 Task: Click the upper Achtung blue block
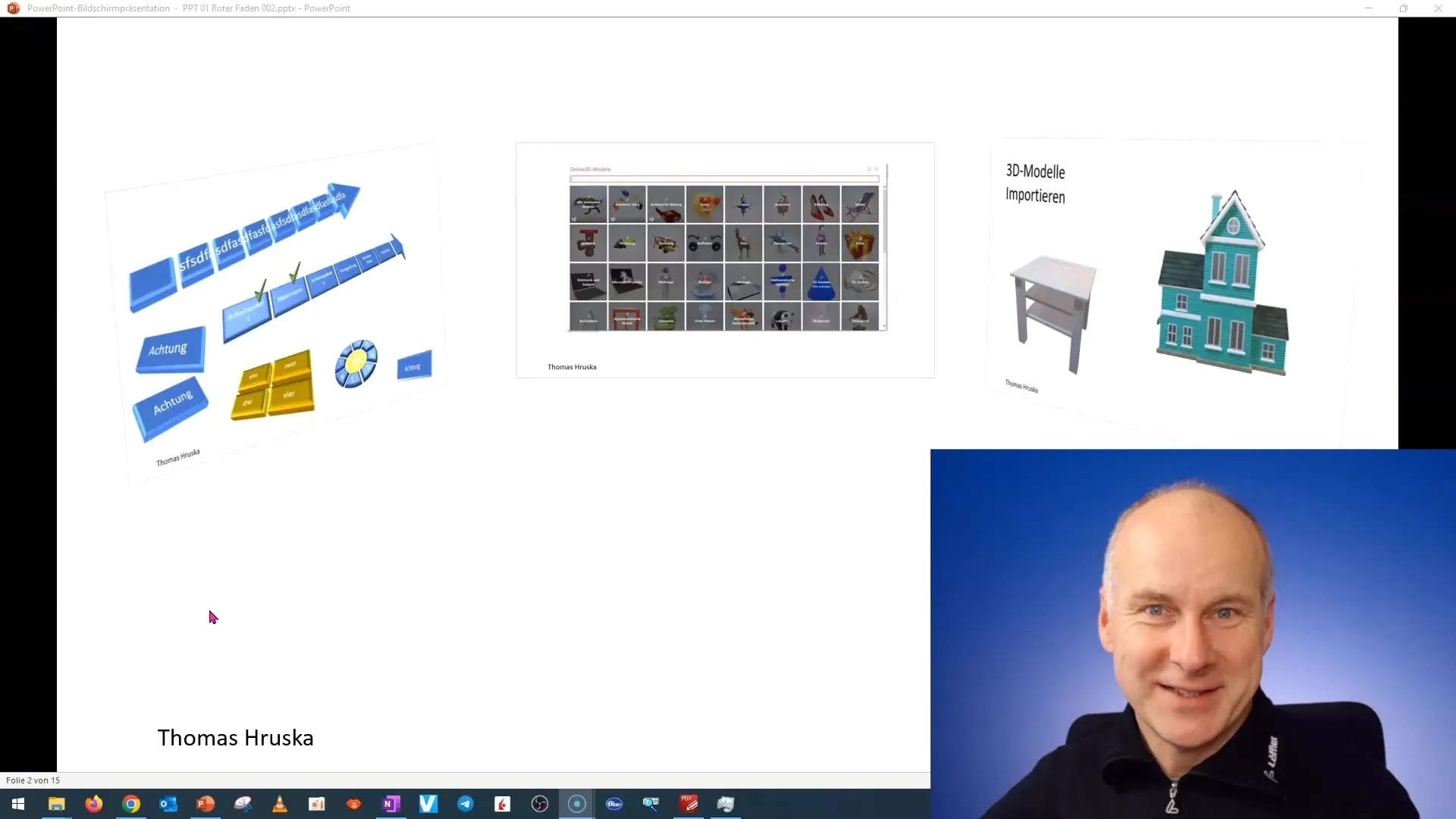click(171, 350)
